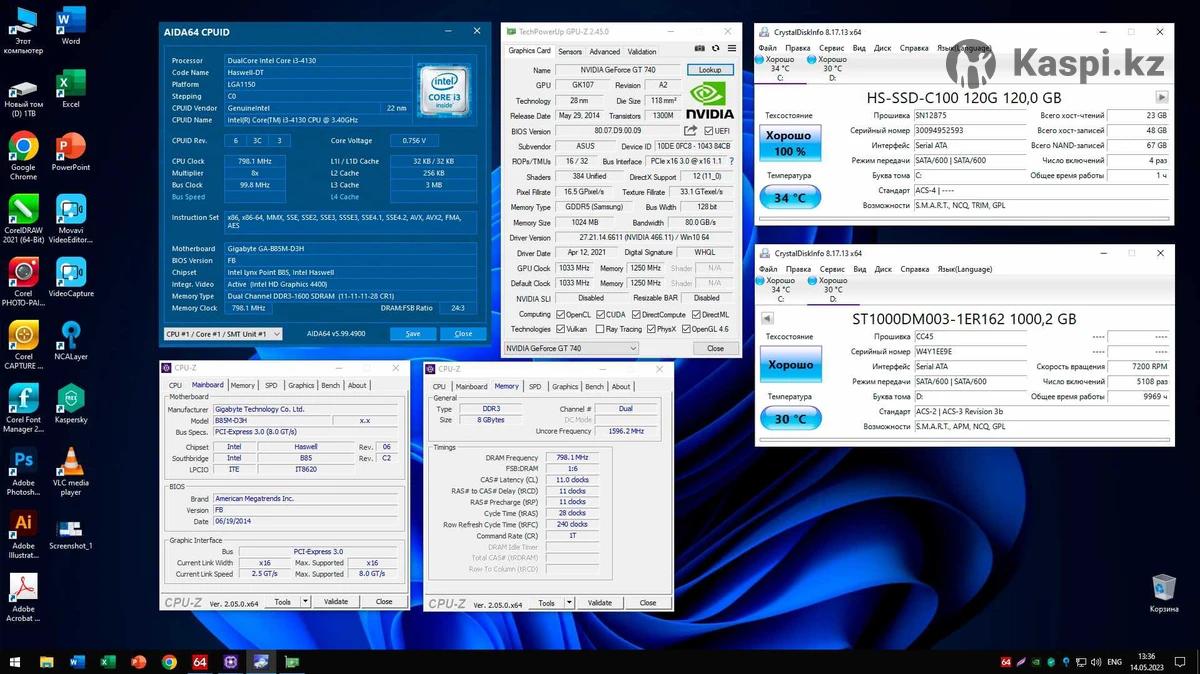Click the GPU-Z Close button
Screen dimensions: 1200x674
click(x=716, y=348)
